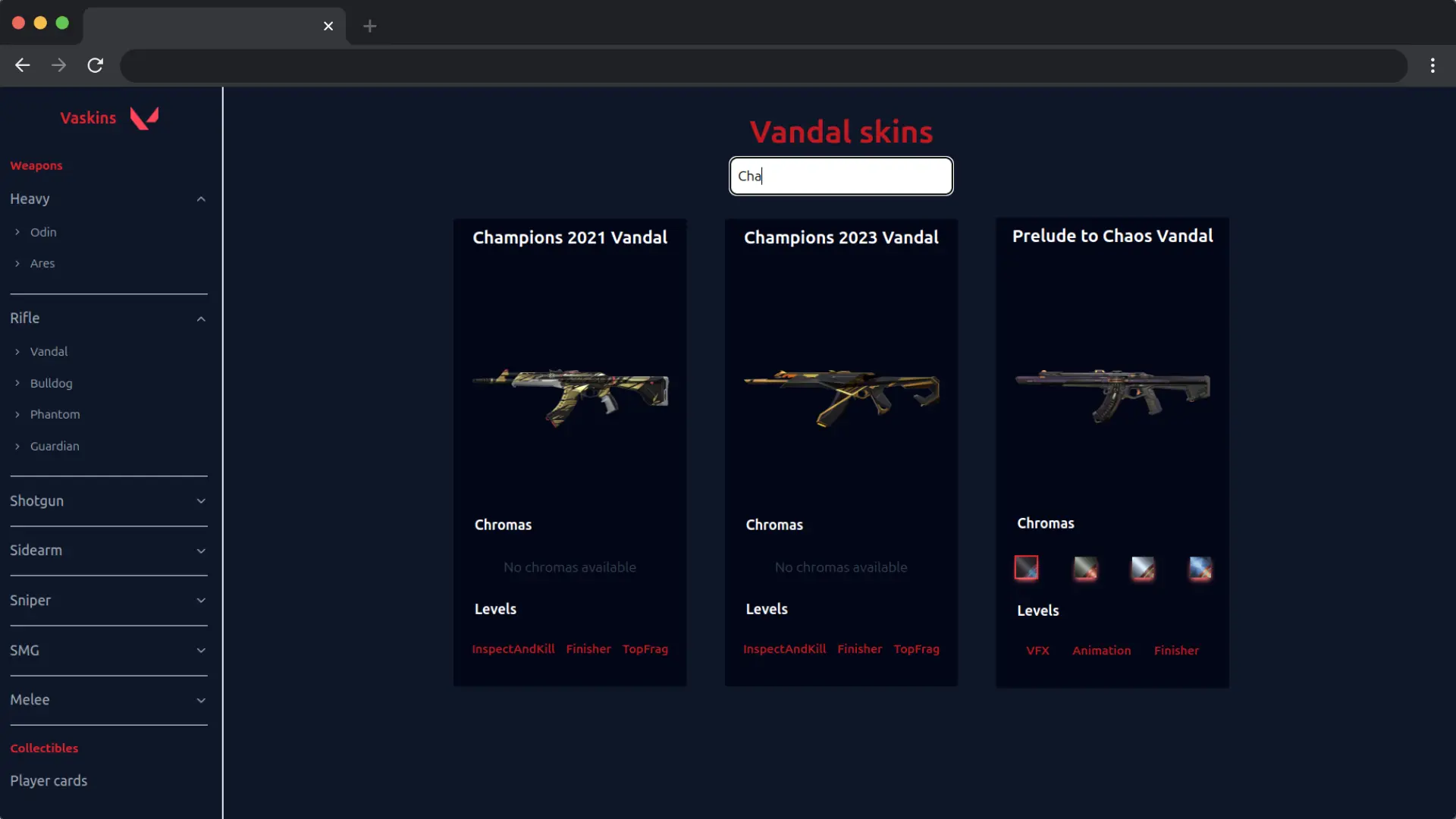Collapse the Rifle category
The width and height of the screenshot is (1456, 819).
(201, 318)
